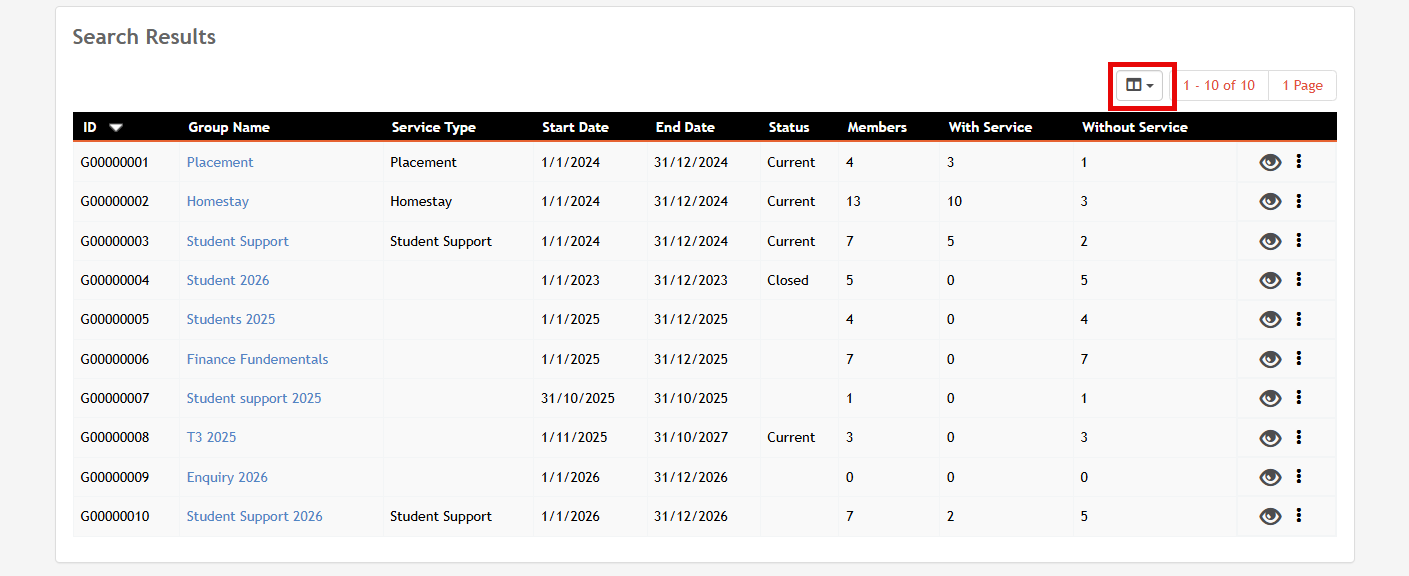Click the '1 - 10 of 10' pager button

click(1219, 85)
